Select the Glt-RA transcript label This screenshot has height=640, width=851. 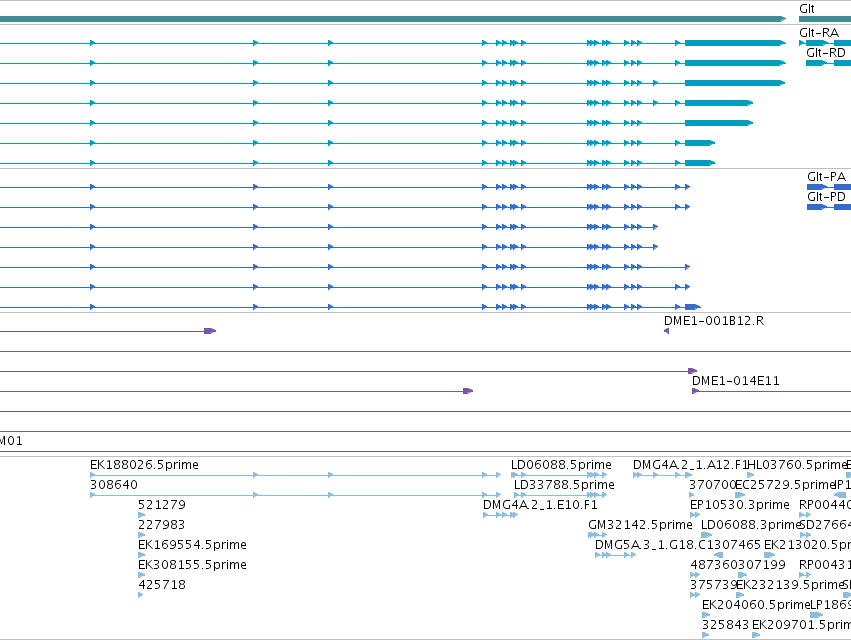(x=819, y=33)
